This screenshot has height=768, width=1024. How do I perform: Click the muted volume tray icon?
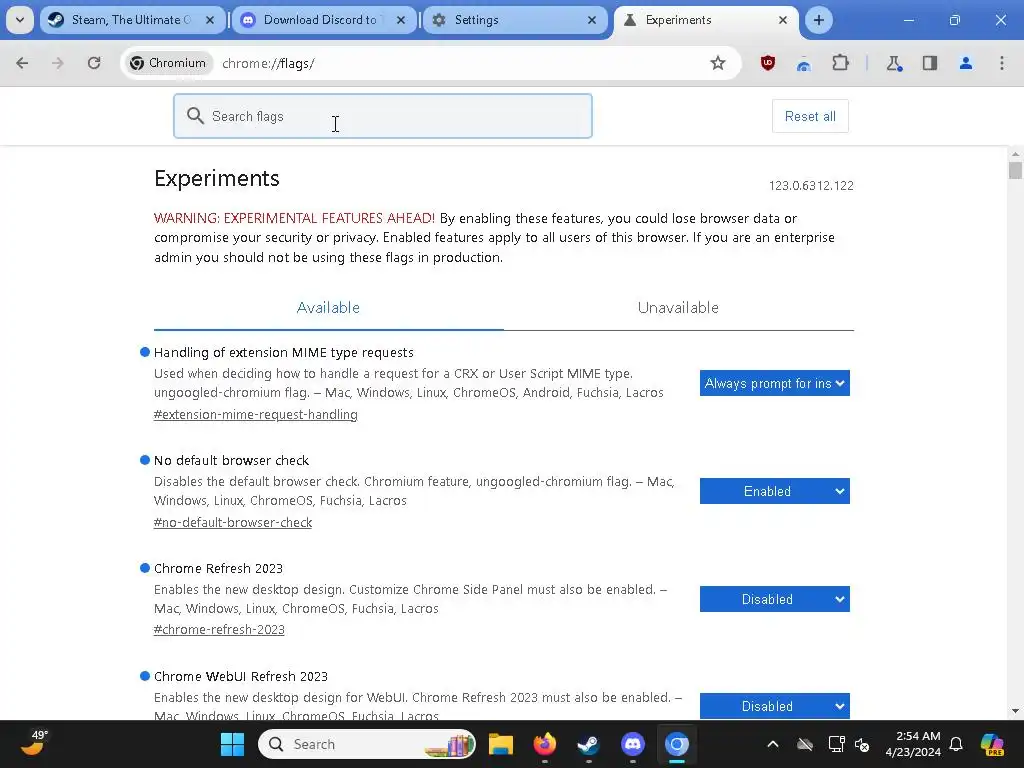862,744
